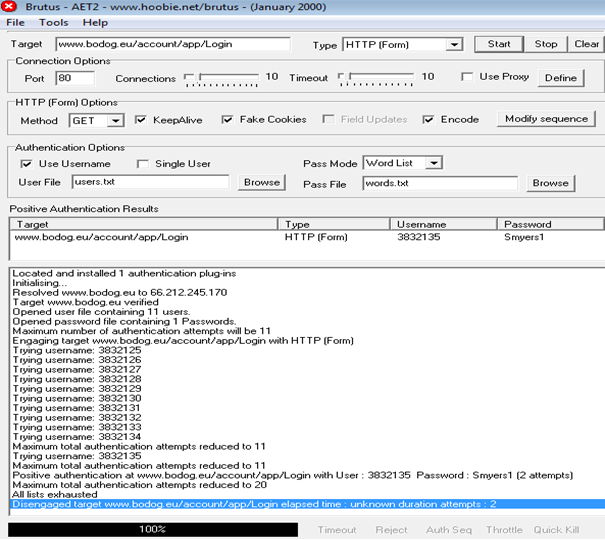The width and height of the screenshot is (605, 540).
Task: Click the Timeout slider
Action: coord(375,79)
